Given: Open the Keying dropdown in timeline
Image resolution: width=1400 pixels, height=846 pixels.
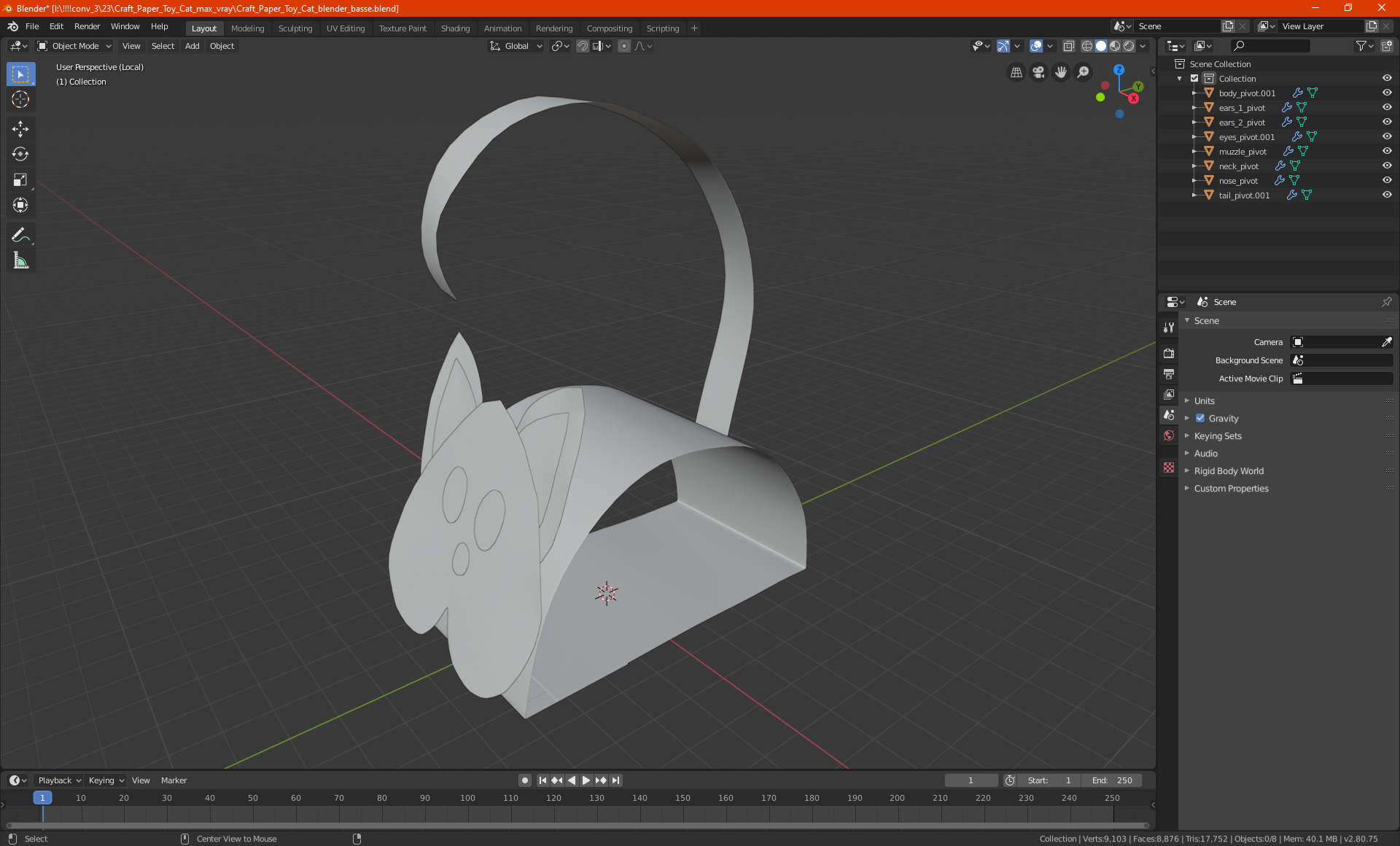Looking at the screenshot, I should tap(106, 780).
